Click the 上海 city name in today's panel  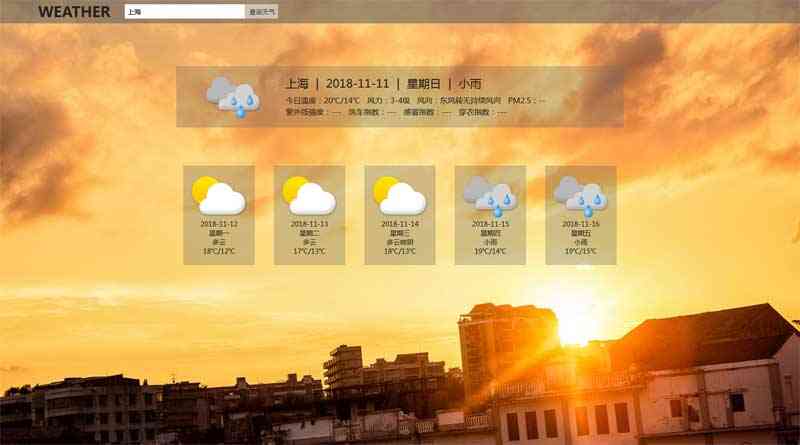(297, 84)
